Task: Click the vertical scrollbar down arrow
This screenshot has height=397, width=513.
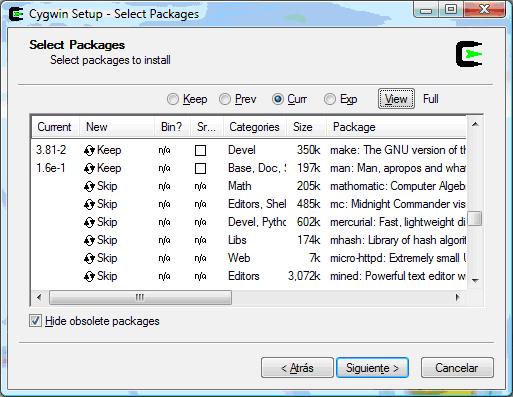Action: coord(475,281)
